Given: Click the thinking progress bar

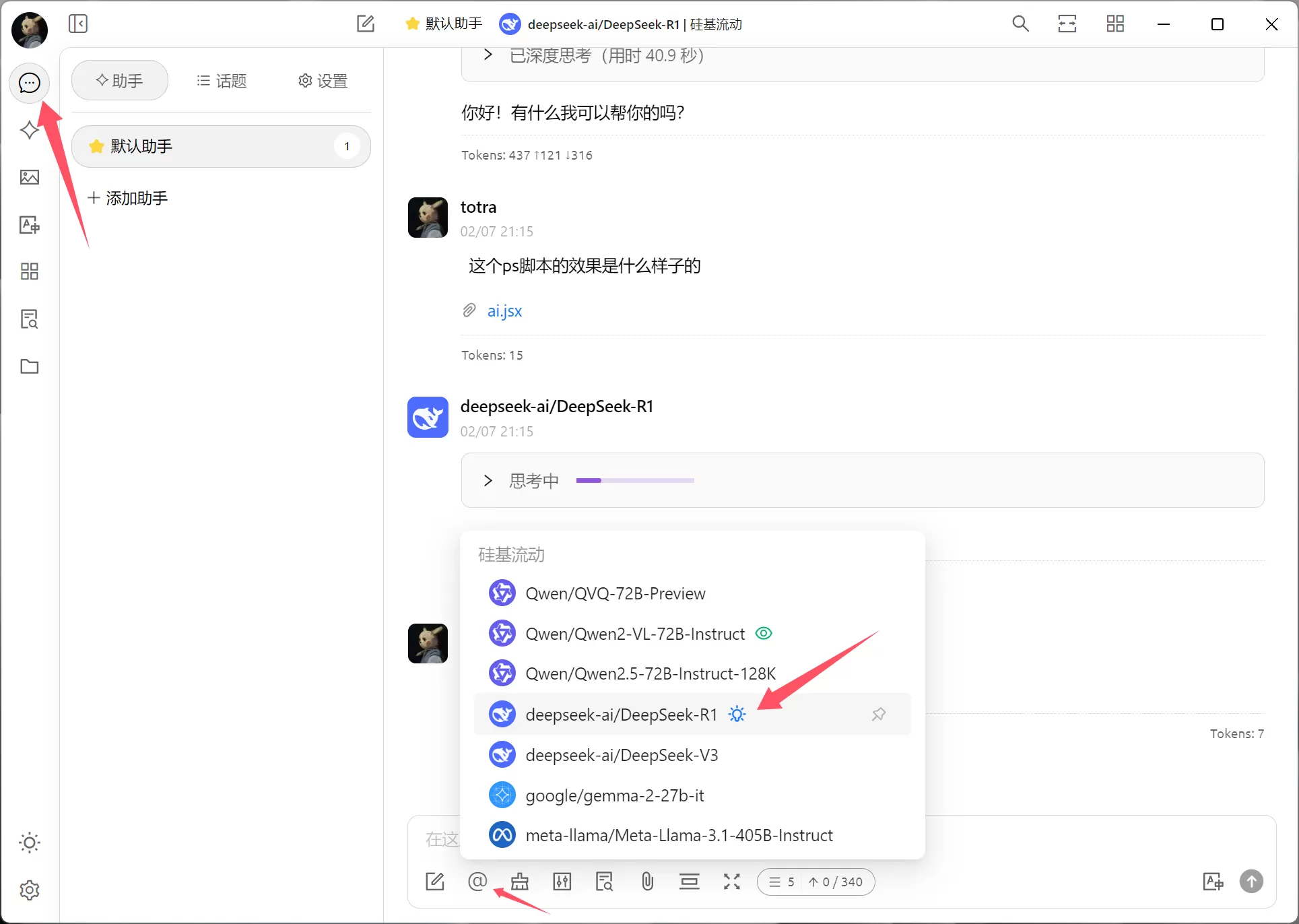Looking at the screenshot, I should [635, 480].
